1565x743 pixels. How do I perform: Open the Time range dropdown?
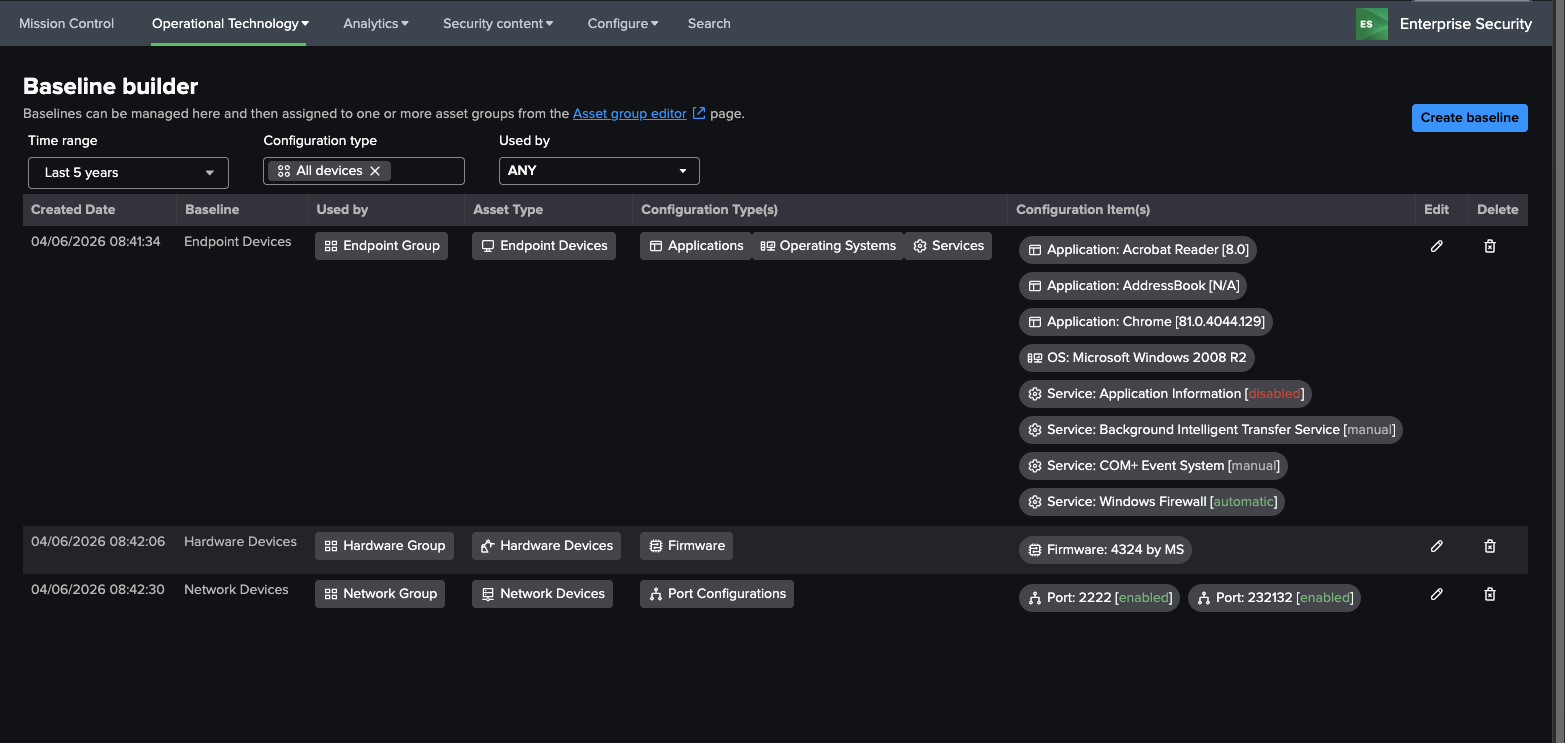pyautogui.click(x=128, y=172)
